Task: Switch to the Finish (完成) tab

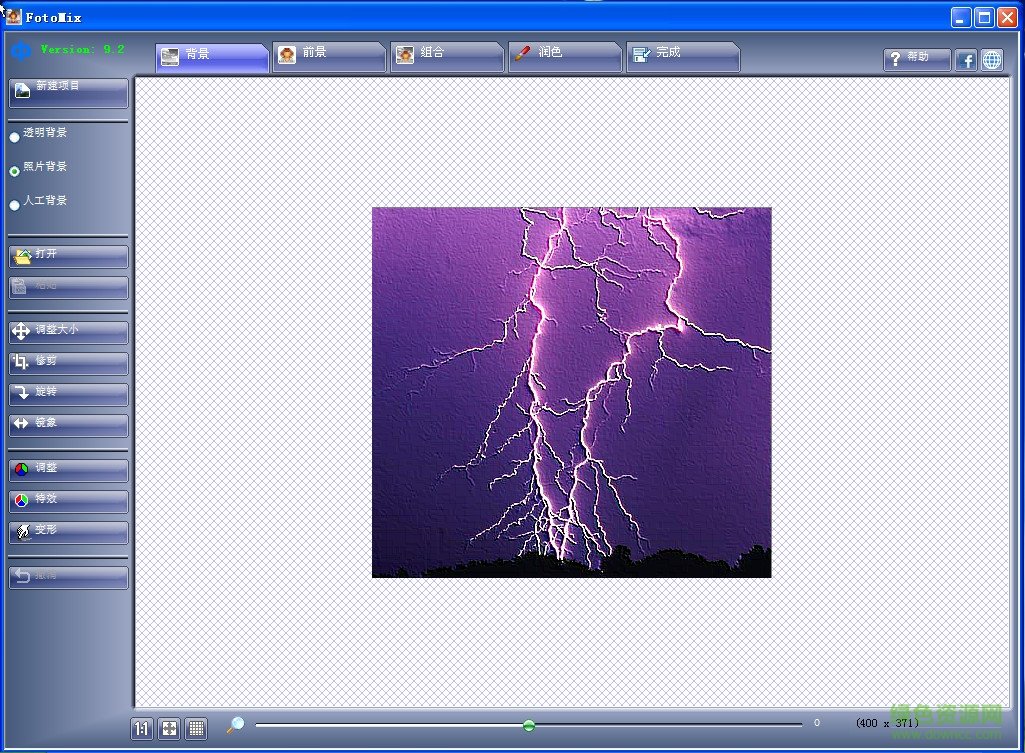Action: [x=682, y=56]
